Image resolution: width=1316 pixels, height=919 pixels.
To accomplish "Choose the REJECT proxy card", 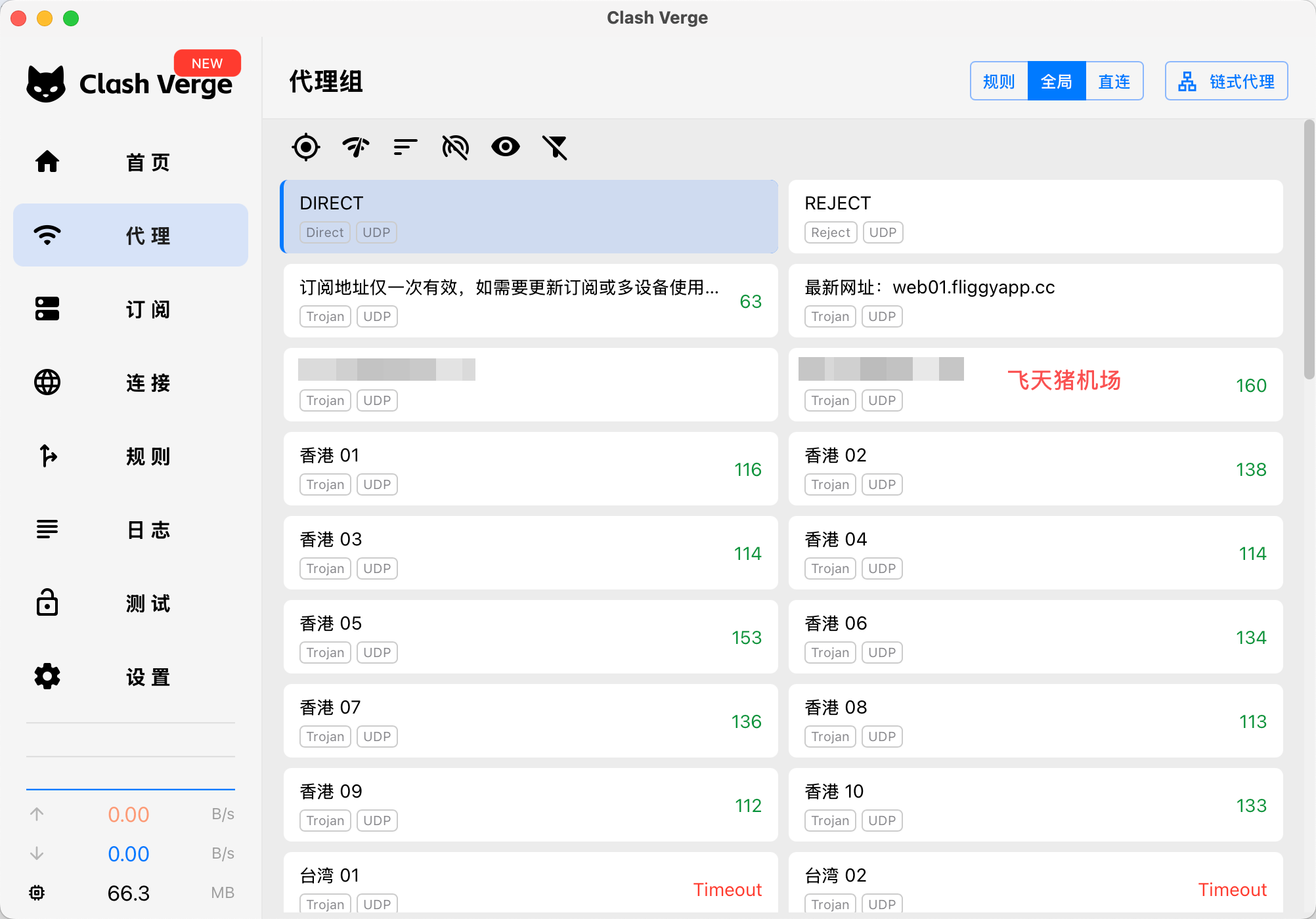I will [1035, 217].
